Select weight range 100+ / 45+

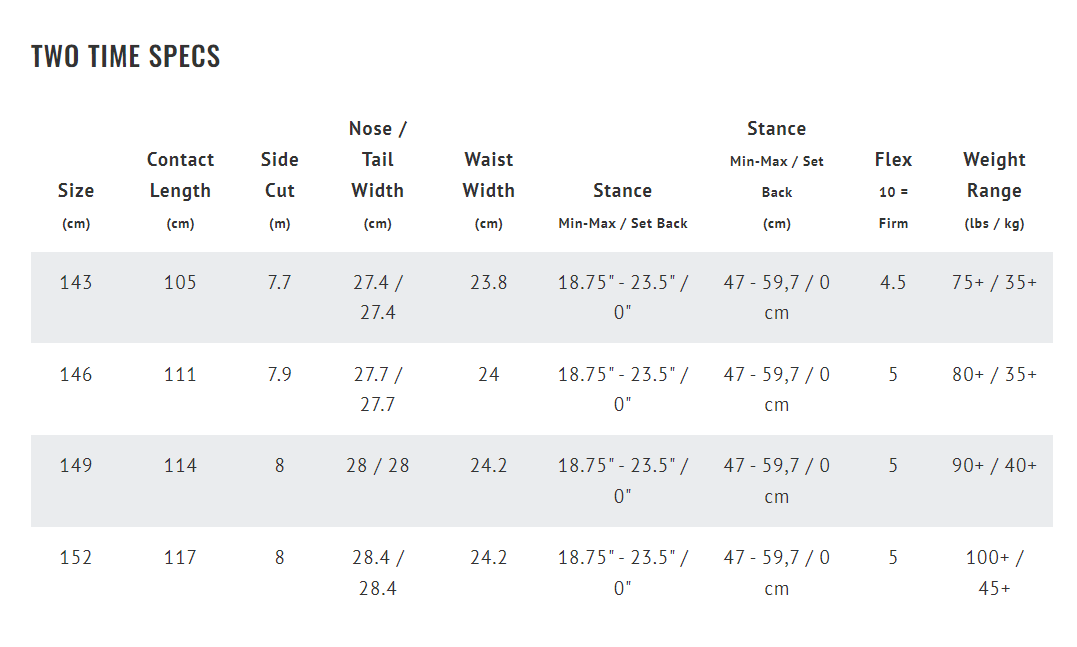pyautogui.click(x=994, y=573)
